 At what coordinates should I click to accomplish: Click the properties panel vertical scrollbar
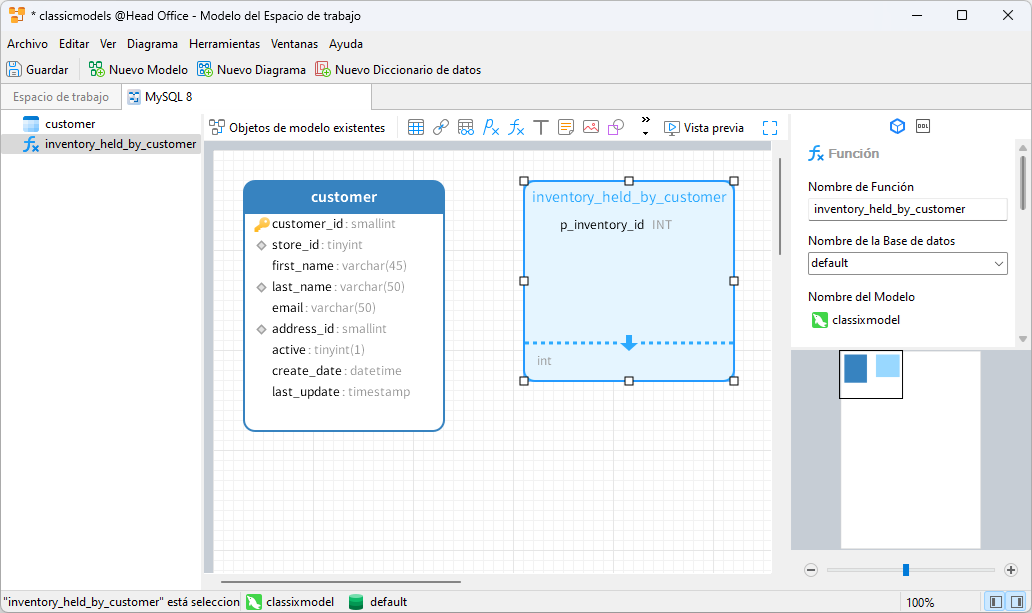(x=1023, y=182)
